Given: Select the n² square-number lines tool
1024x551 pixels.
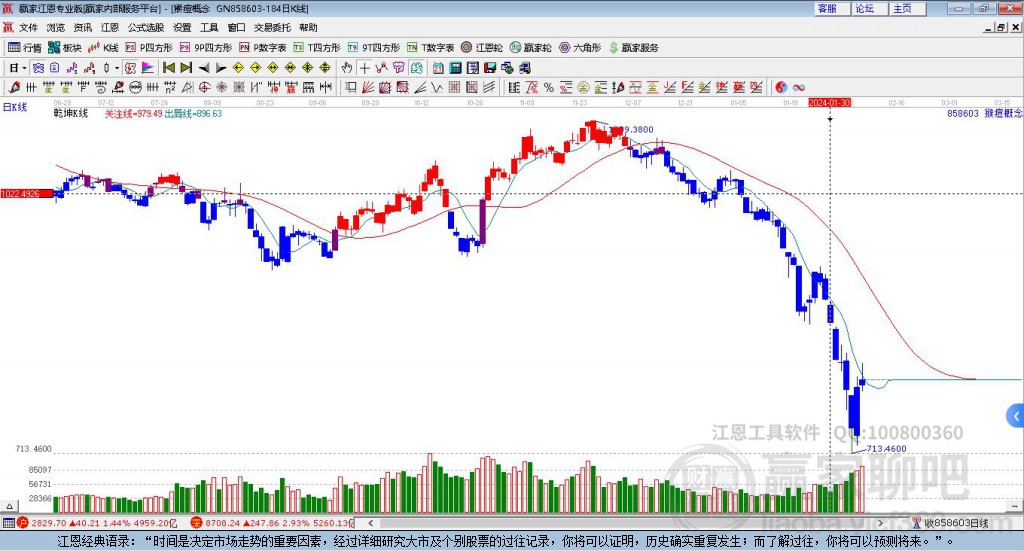Looking at the screenshot, I should tap(170, 87).
